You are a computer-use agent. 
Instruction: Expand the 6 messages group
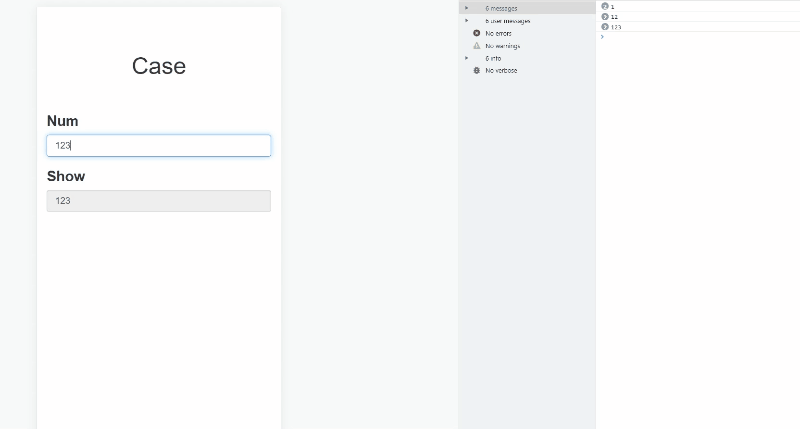pos(466,8)
